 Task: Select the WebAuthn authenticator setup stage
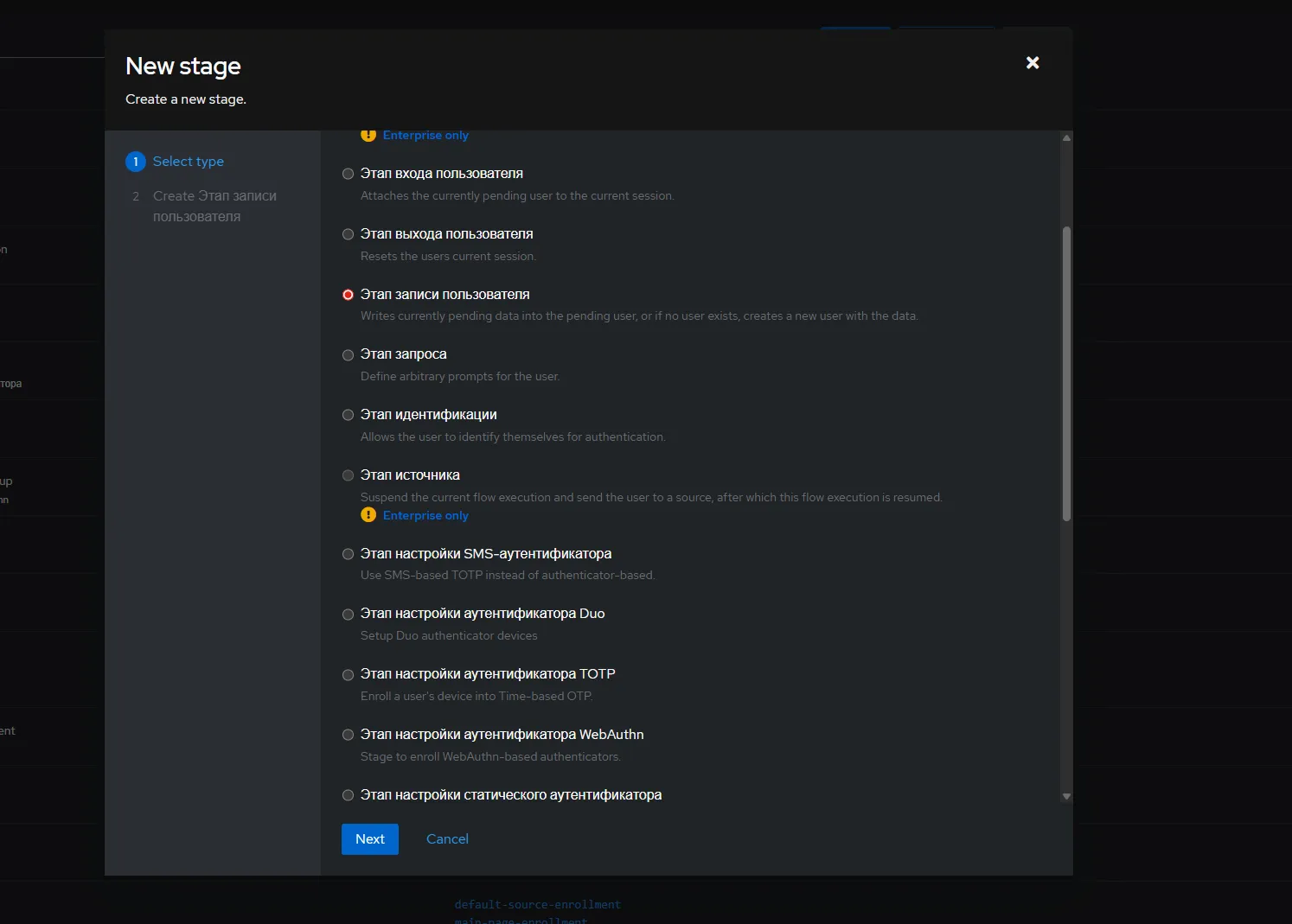coord(348,735)
